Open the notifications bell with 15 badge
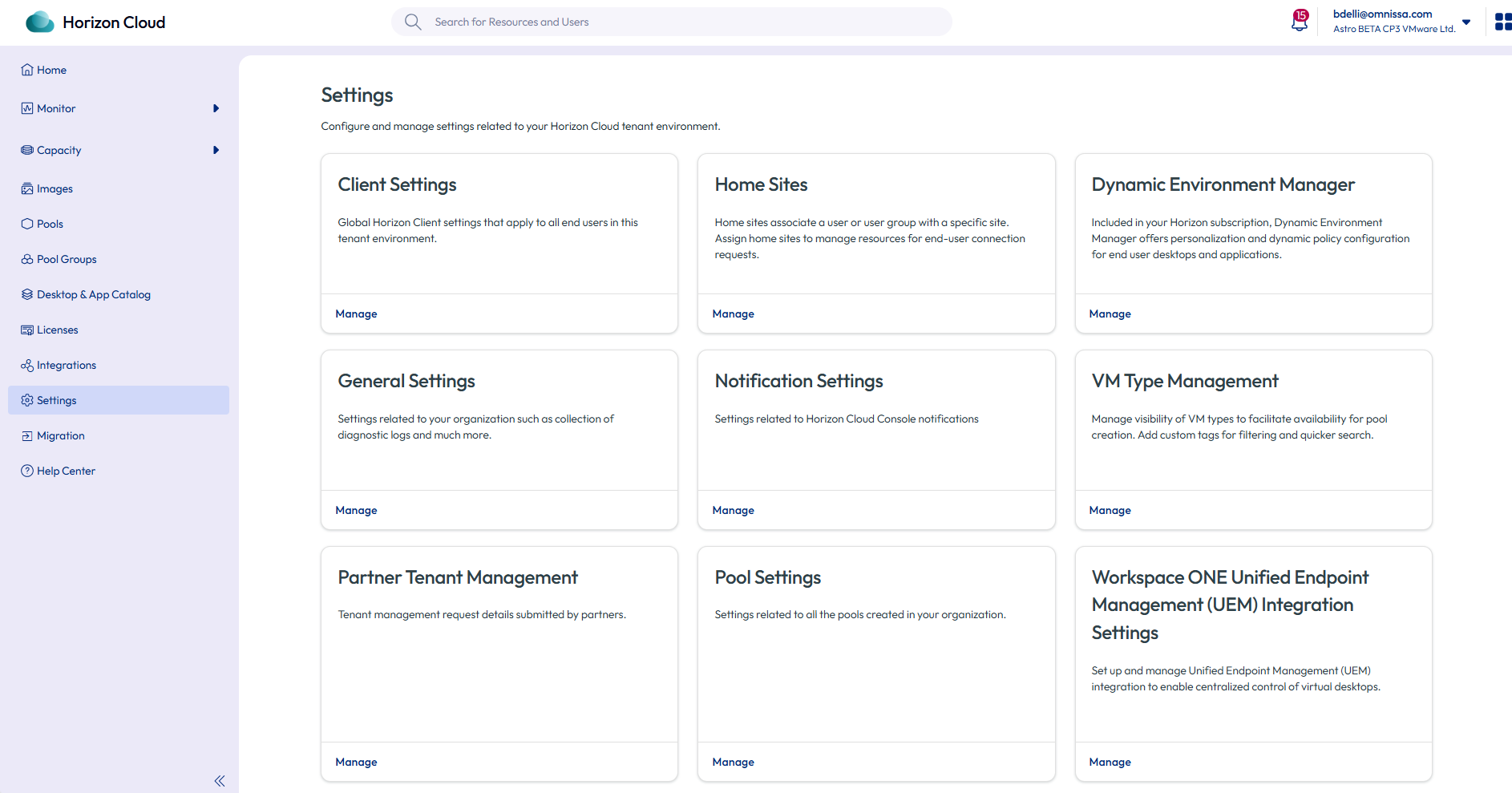Screen dimensions: 1512x793 [1300, 20]
